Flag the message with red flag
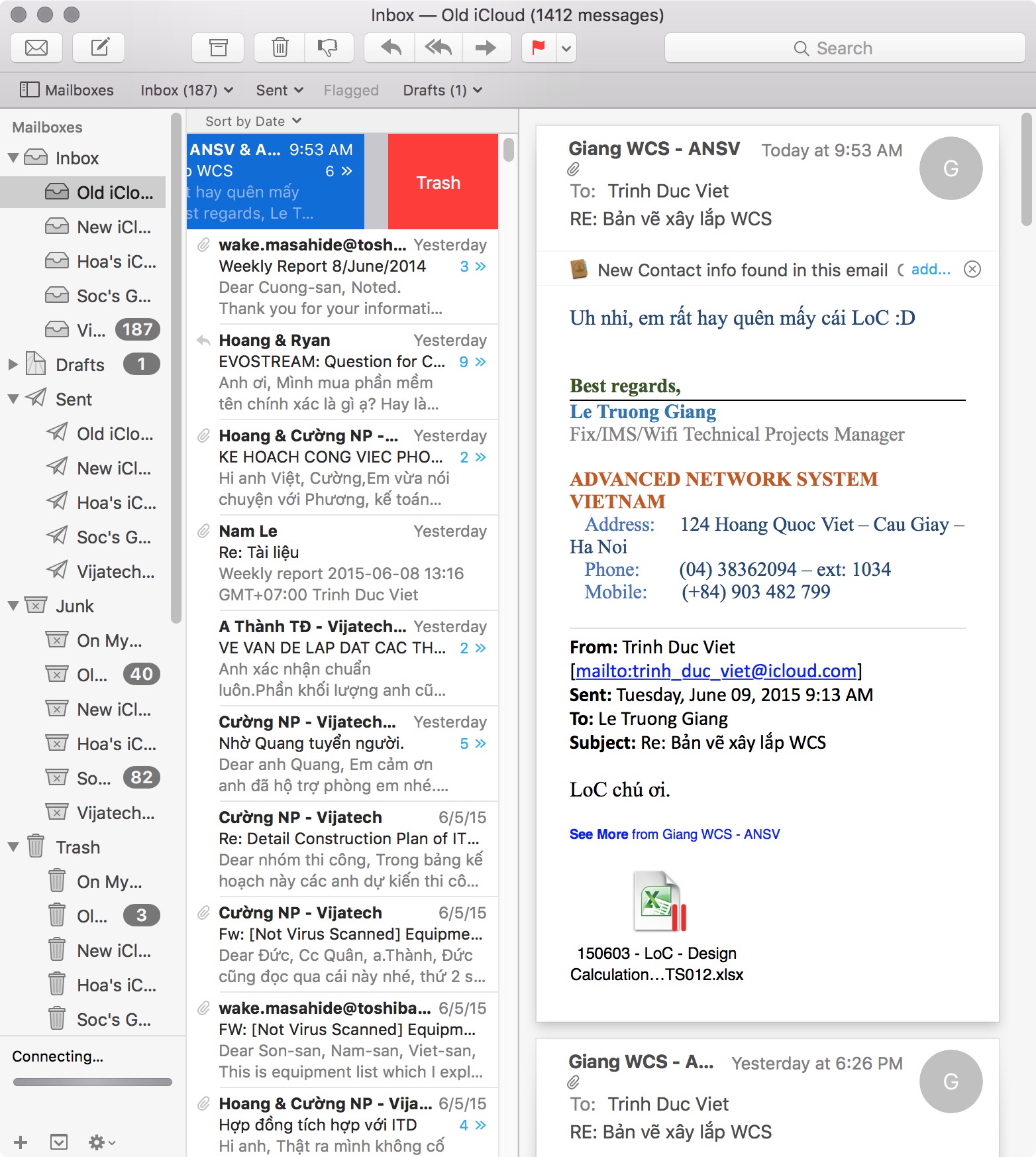This screenshot has height=1157, width=1036. [539, 48]
